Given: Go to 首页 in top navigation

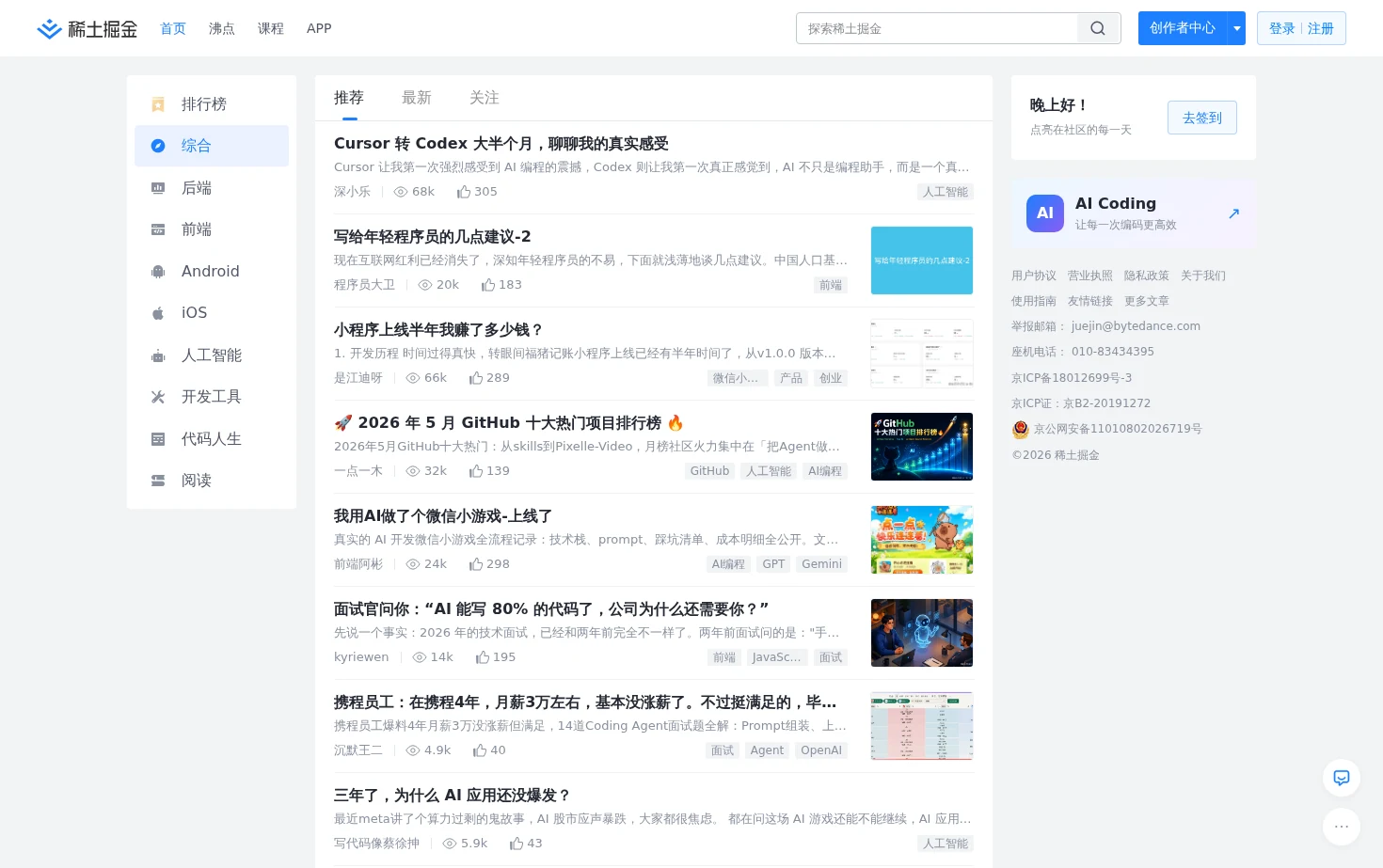Looking at the screenshot, I should click(x=173, y=29).
